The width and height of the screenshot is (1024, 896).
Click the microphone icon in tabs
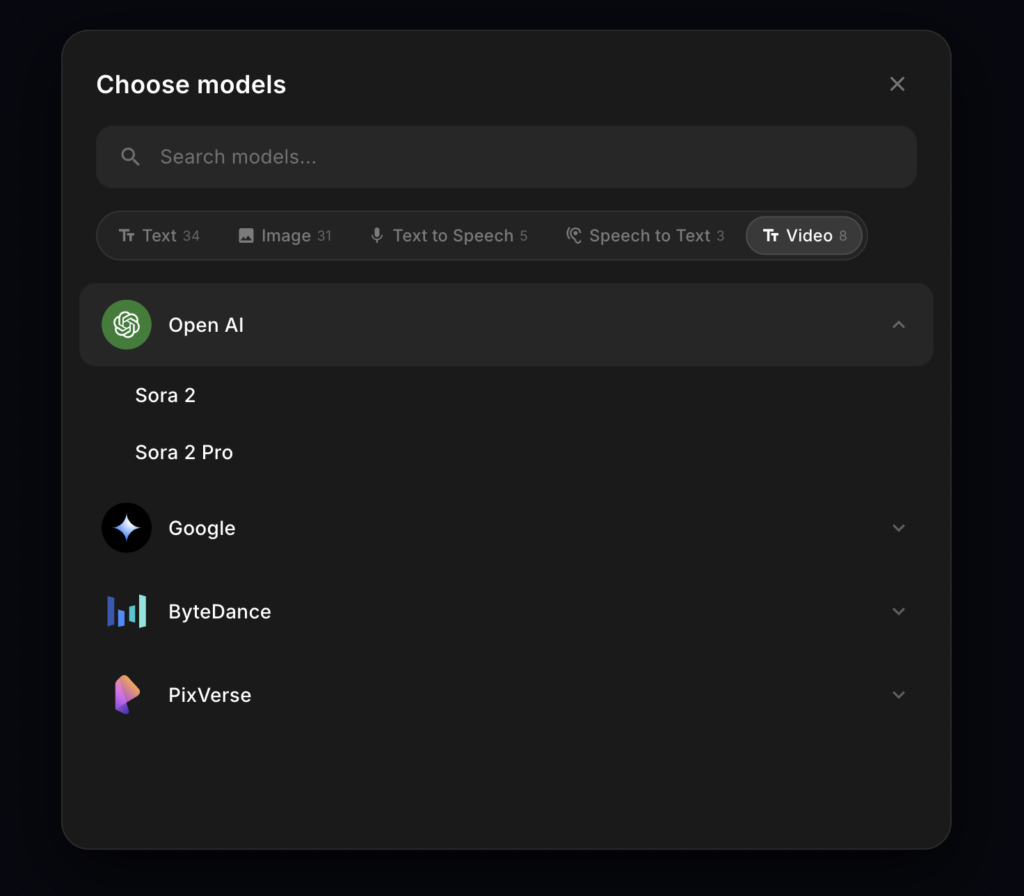point(377,236)
